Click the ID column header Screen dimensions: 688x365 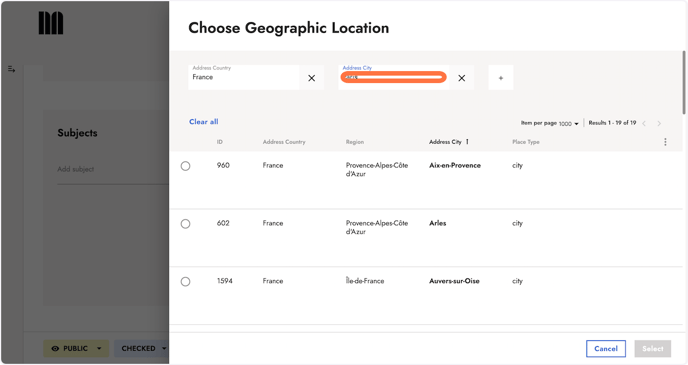point(219,142)
